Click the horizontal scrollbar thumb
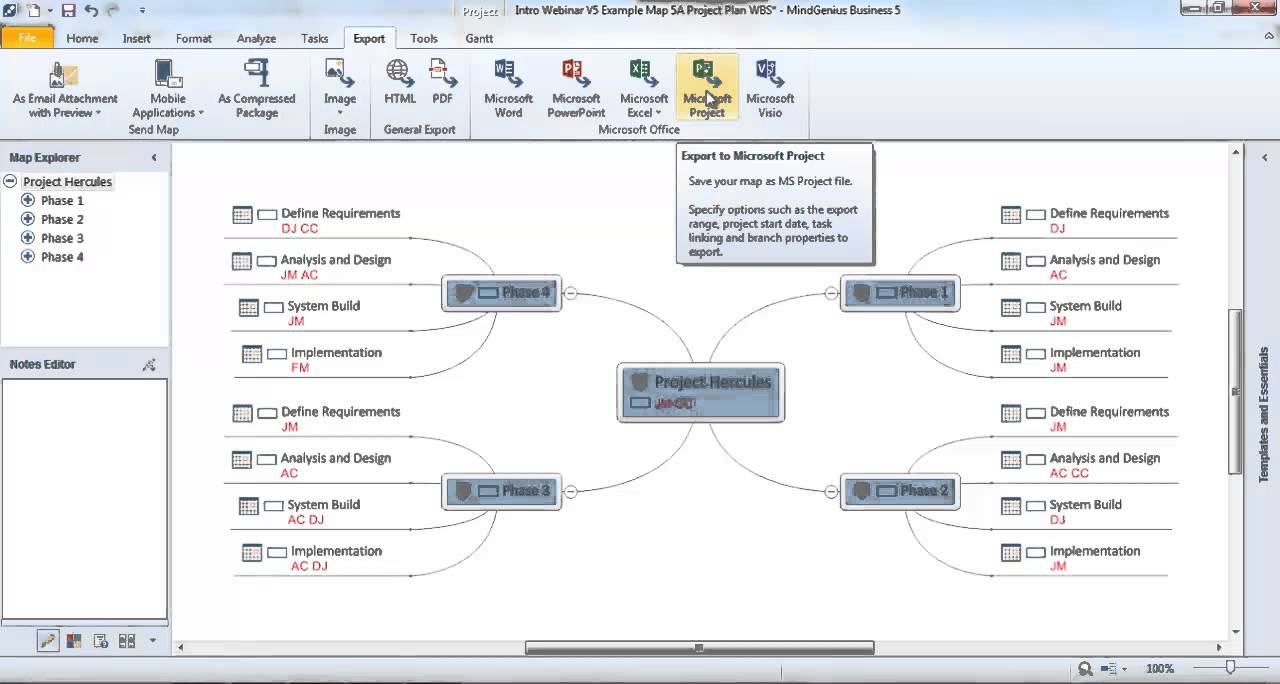This screenshot has width=1280, height=684. 699,648
